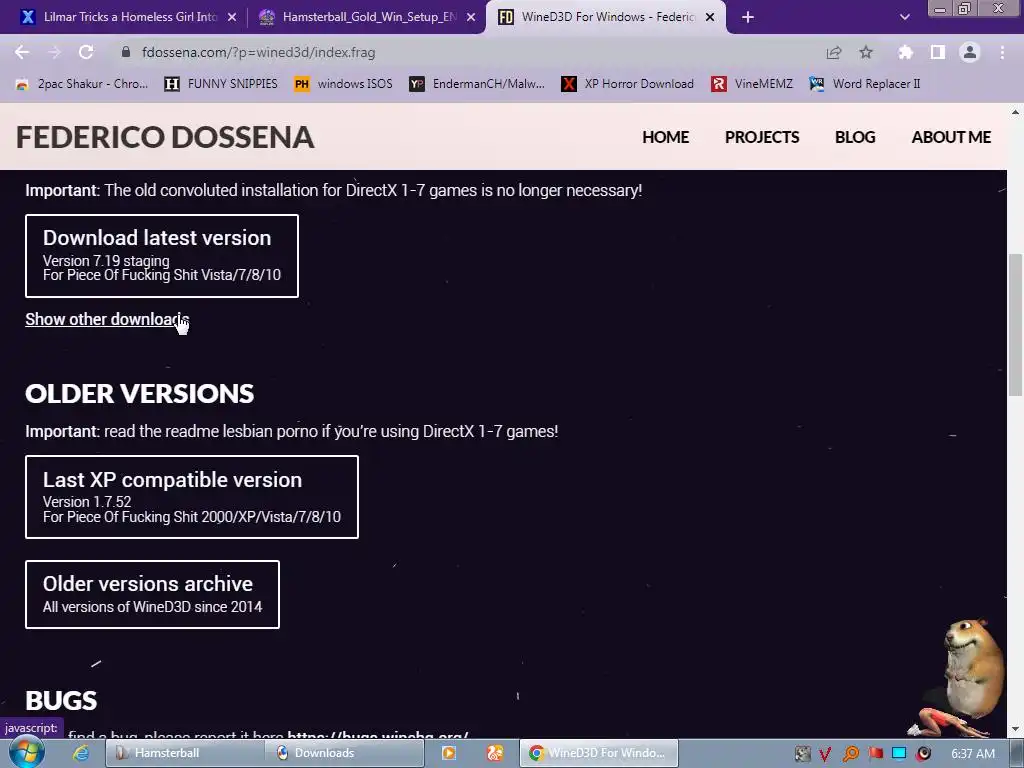Reload the current page
This screenshot has width=1024, height=768.
[x=86, y=52]
